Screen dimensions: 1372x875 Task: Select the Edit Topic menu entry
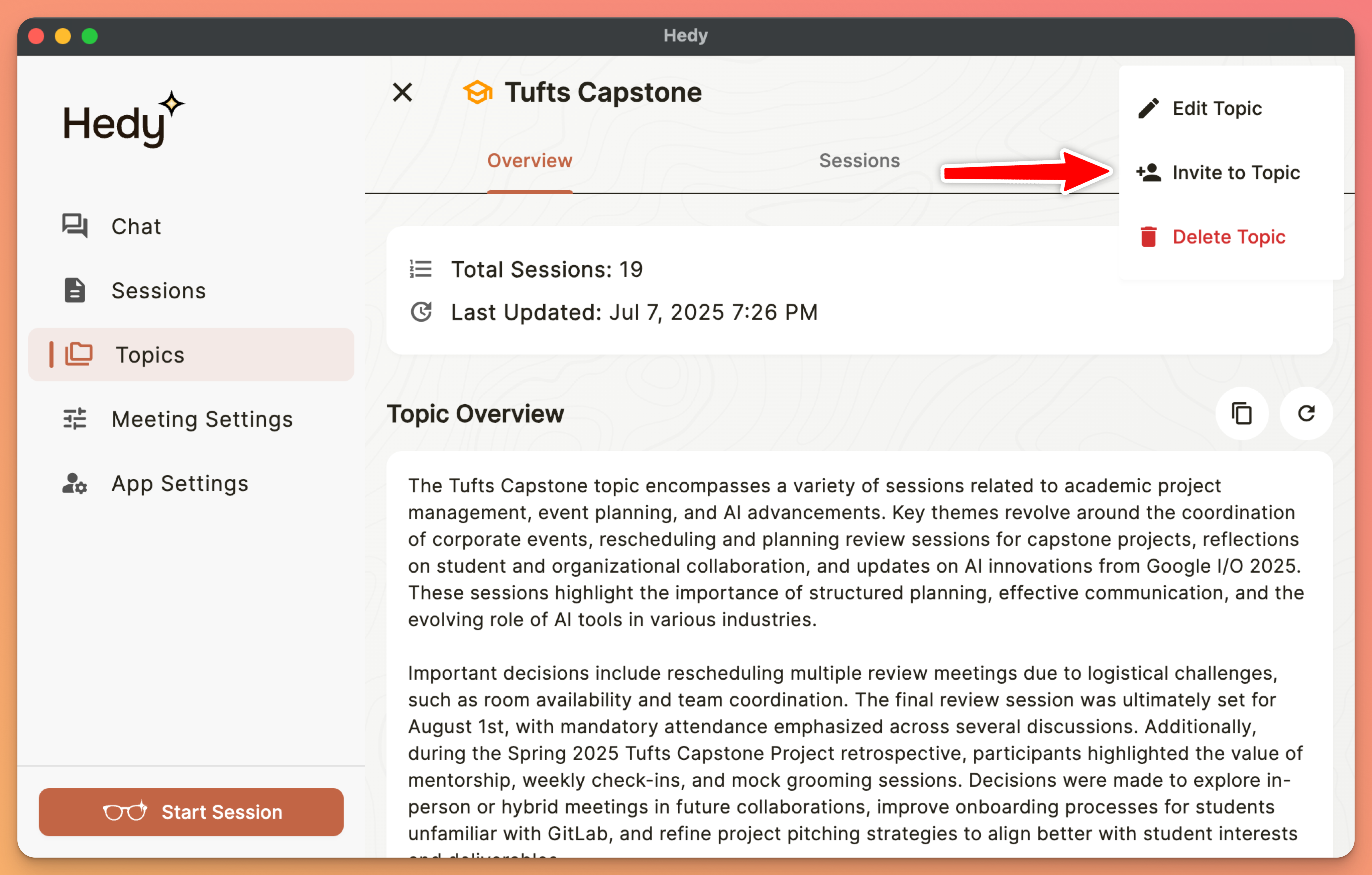[x=1217, y=108]
